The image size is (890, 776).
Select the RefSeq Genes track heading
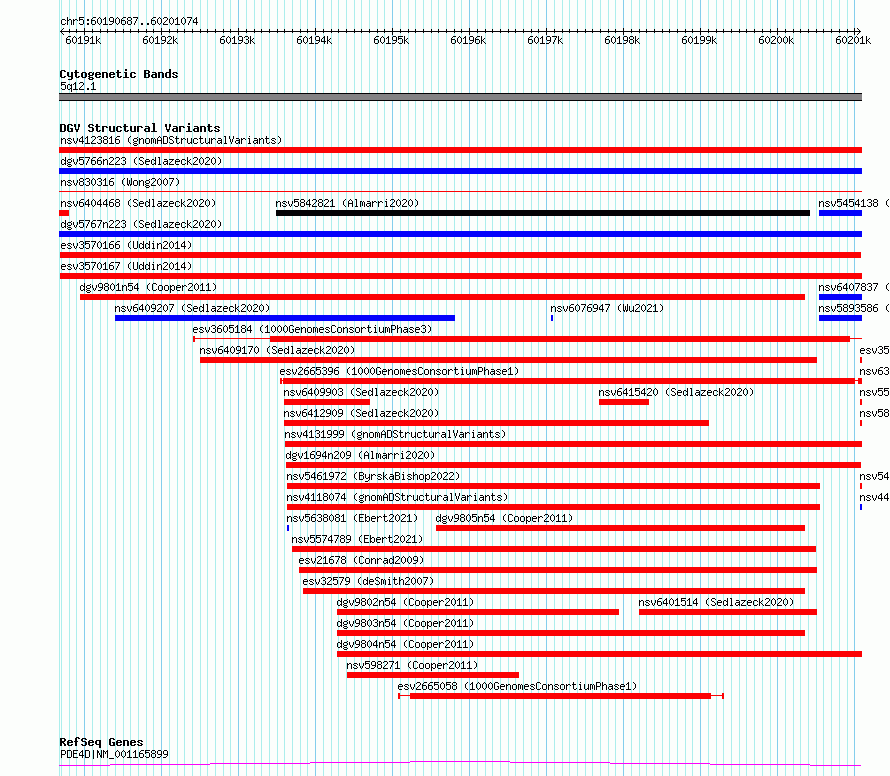point(101,742)
